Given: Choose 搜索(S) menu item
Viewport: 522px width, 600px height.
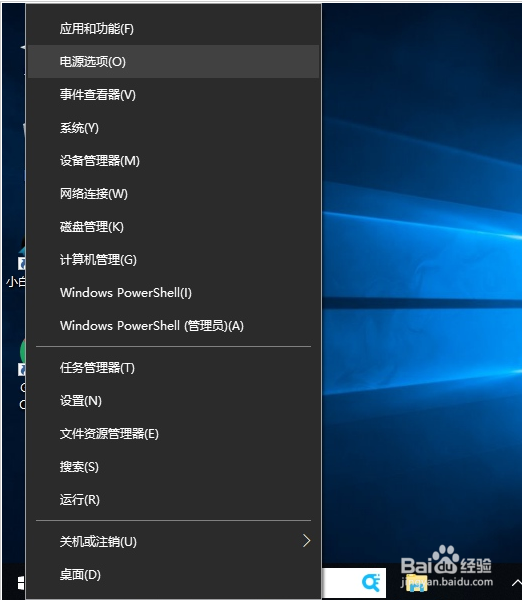Looking at the screenshot, I should 173,466.
